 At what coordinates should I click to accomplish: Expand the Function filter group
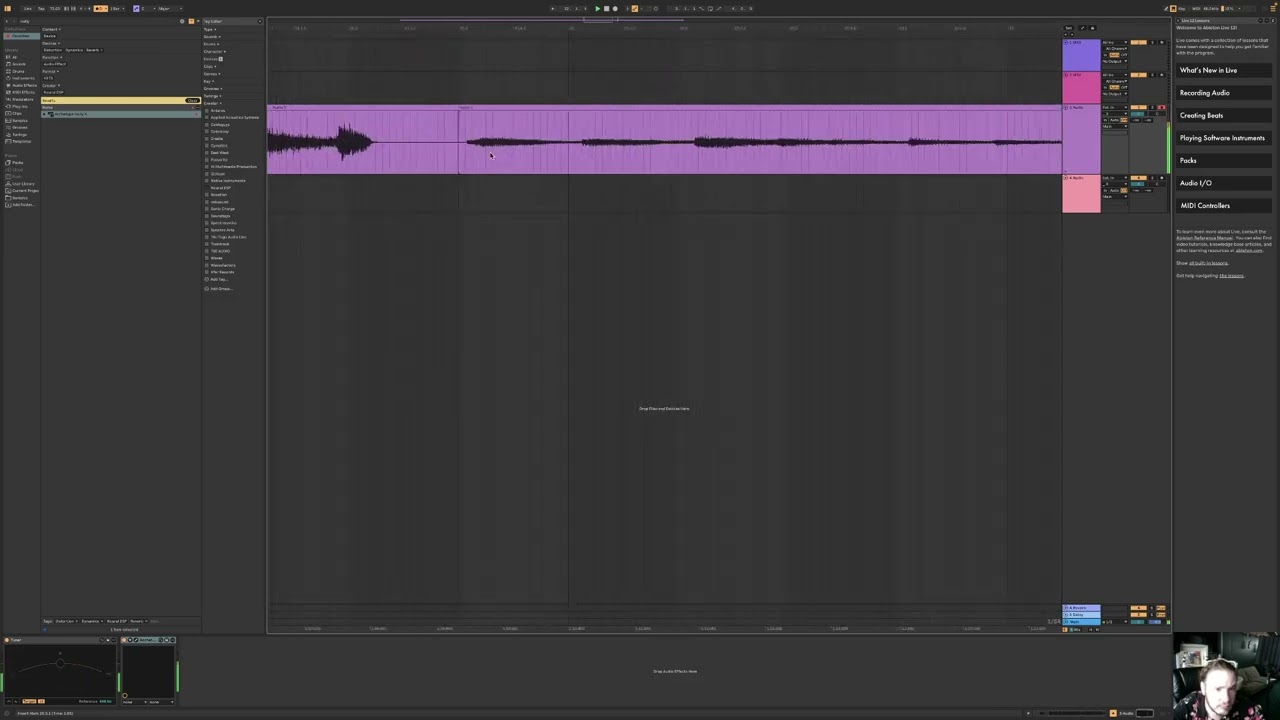point(52,57)
